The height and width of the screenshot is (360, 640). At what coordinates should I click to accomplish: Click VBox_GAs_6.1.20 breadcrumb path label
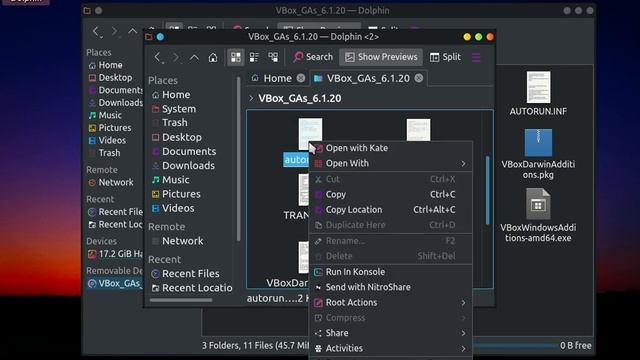tap(300, 98)
